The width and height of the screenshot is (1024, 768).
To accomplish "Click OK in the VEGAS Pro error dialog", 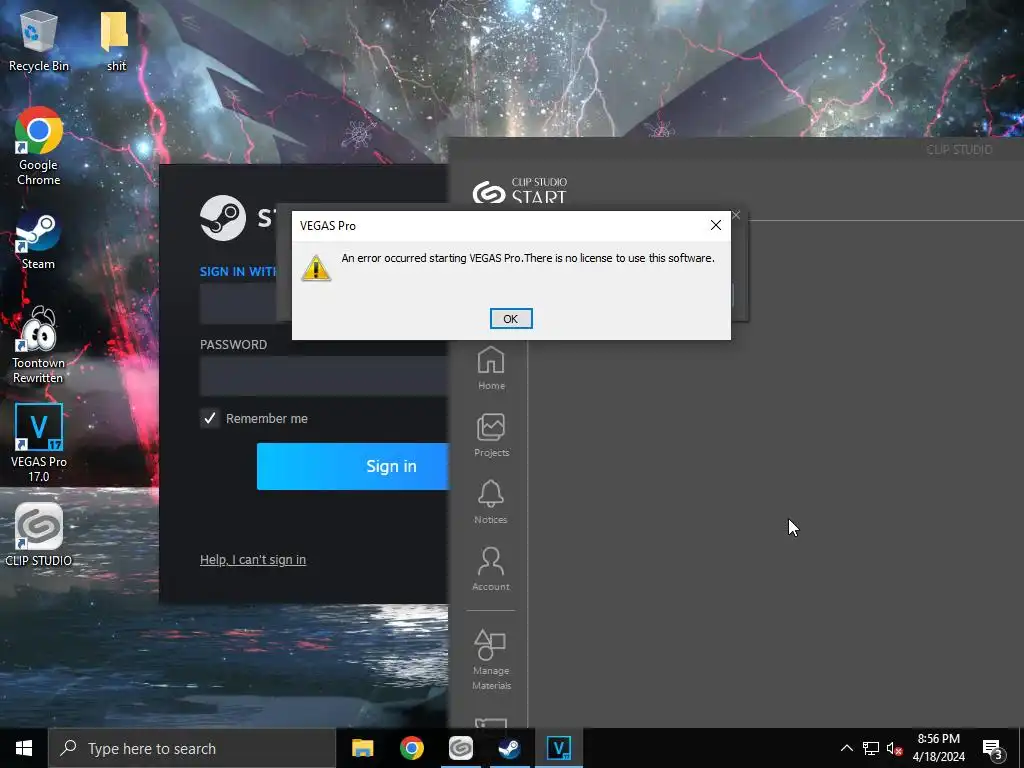I will tap(511, 319).
